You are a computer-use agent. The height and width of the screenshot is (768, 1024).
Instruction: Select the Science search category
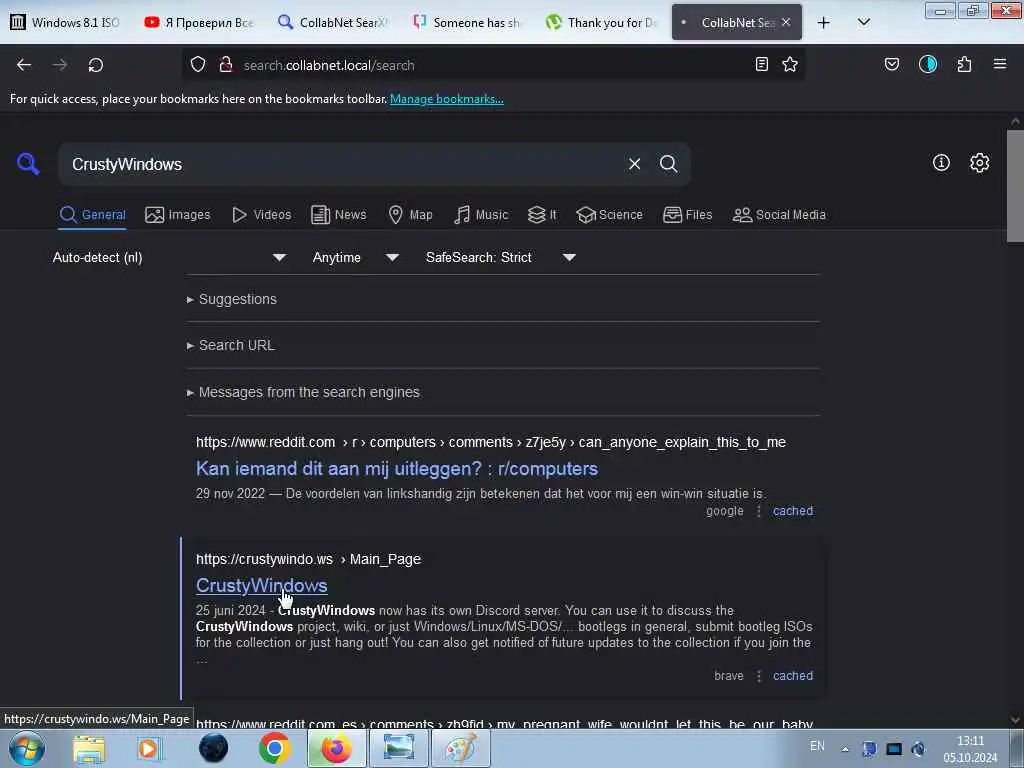[609, 215]
